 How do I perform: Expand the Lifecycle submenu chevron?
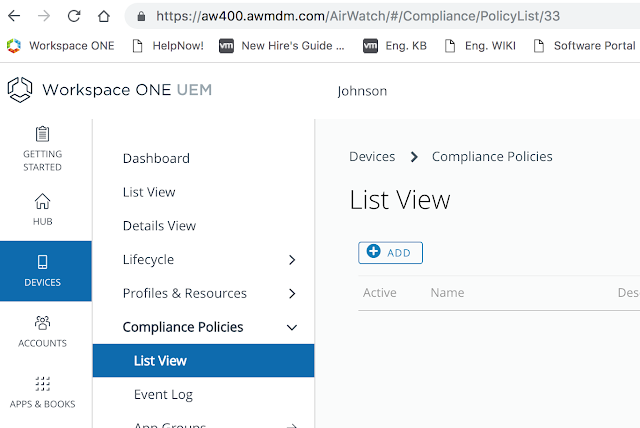pos(292,260)
